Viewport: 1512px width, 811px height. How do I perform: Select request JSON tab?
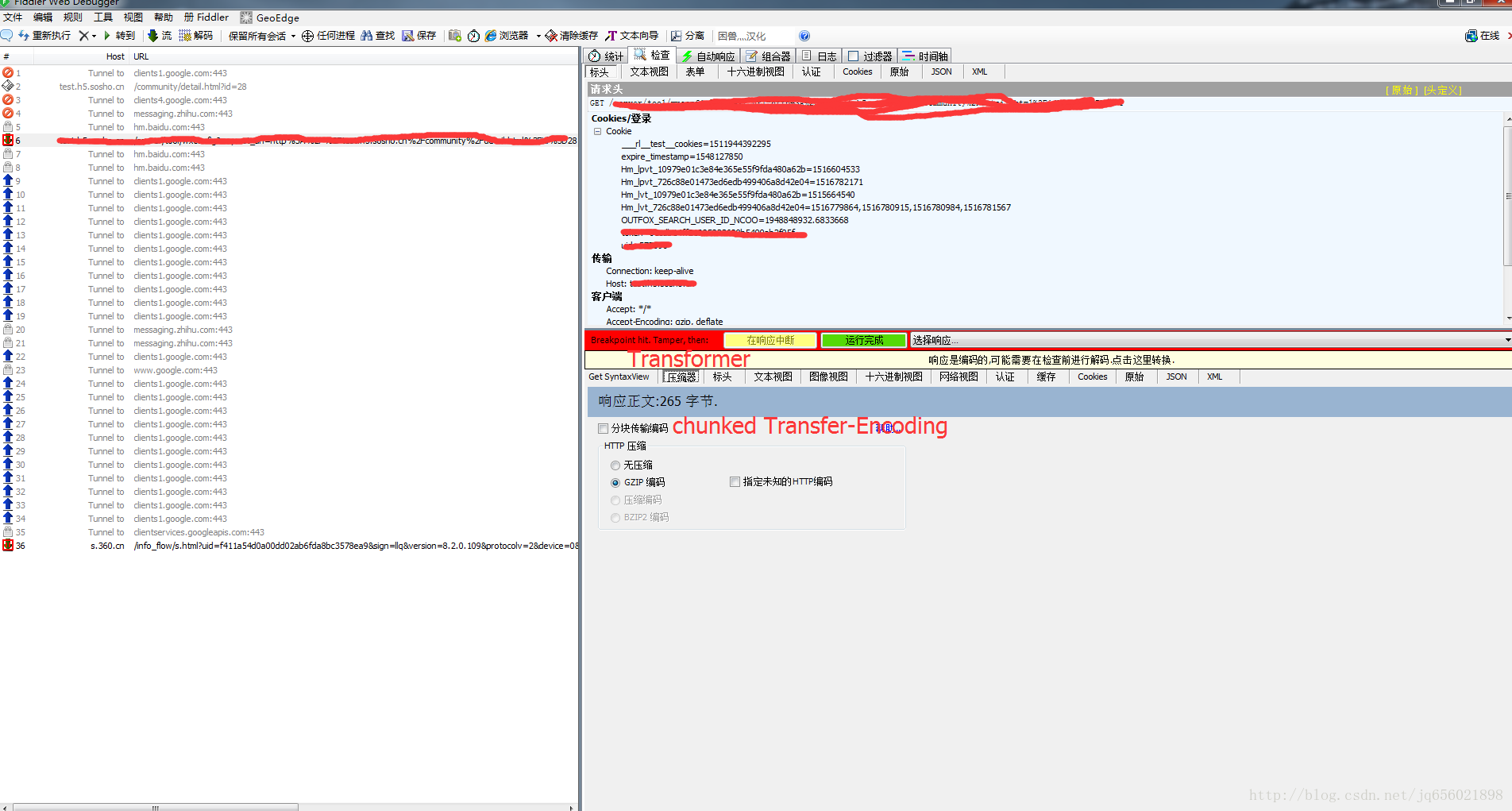(x=941, y=71)
